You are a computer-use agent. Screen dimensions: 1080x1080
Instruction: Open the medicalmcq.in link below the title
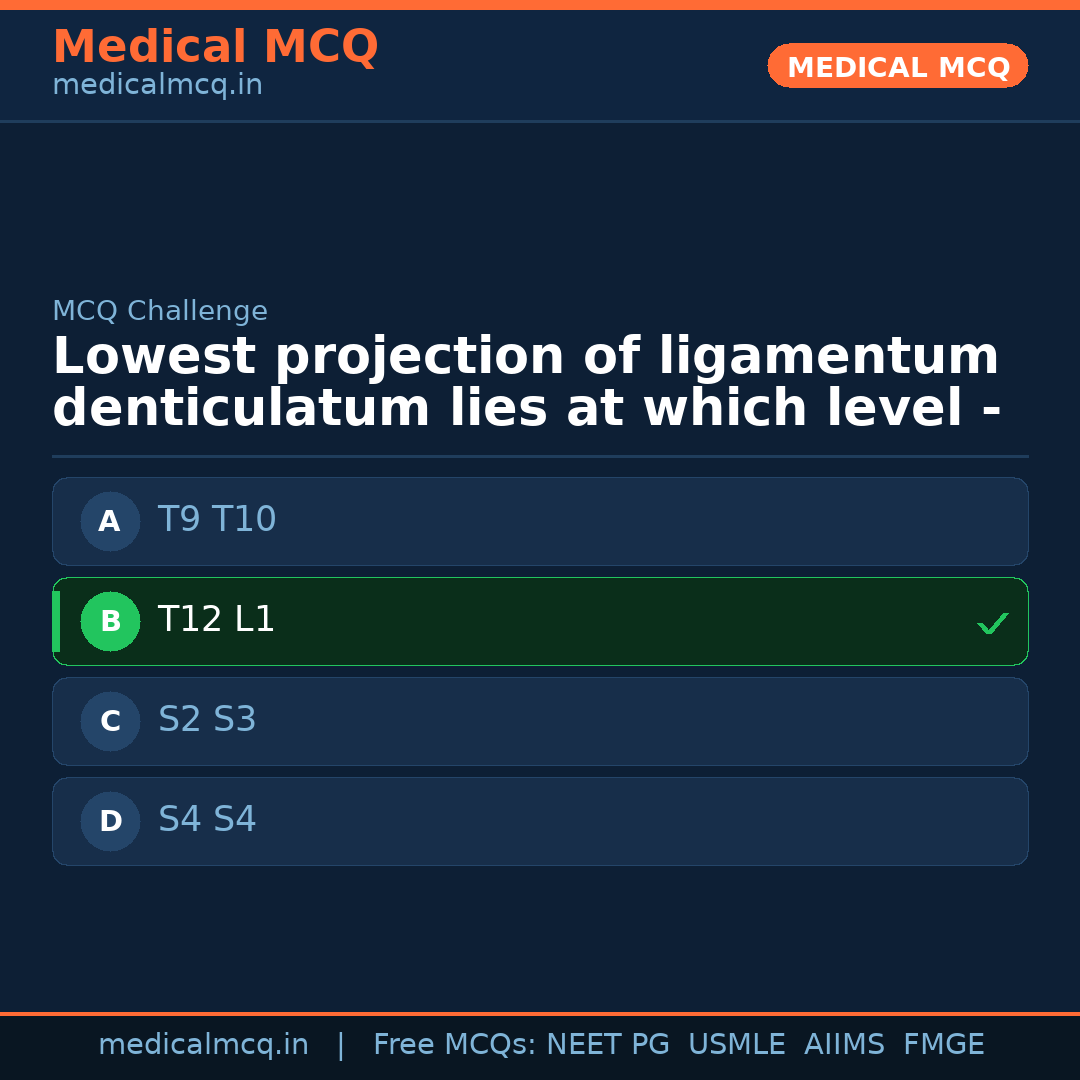click(157, 86)
